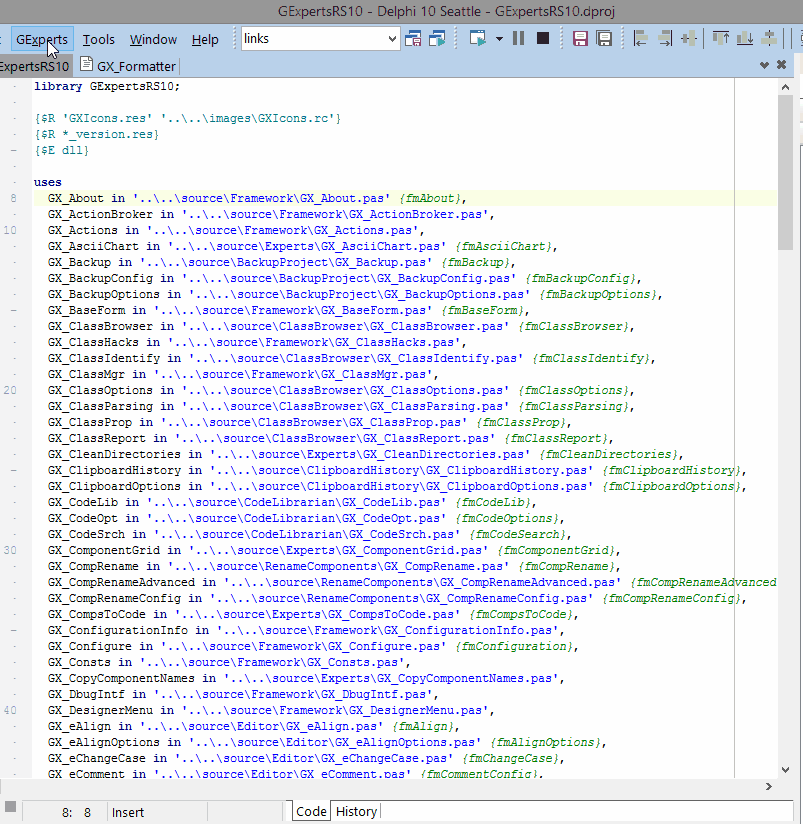Click the {$E dll} directive

pyautogui.click(x=61, y=150)
